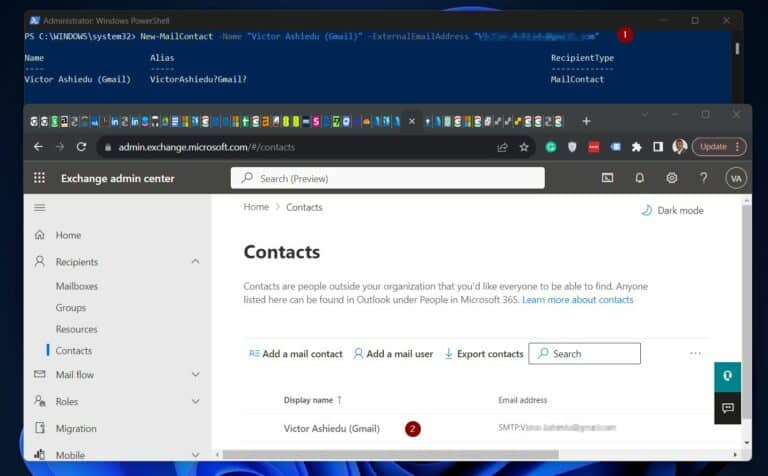
Task: Click the share page icon in address bar
Action: (x=502, y=147)
